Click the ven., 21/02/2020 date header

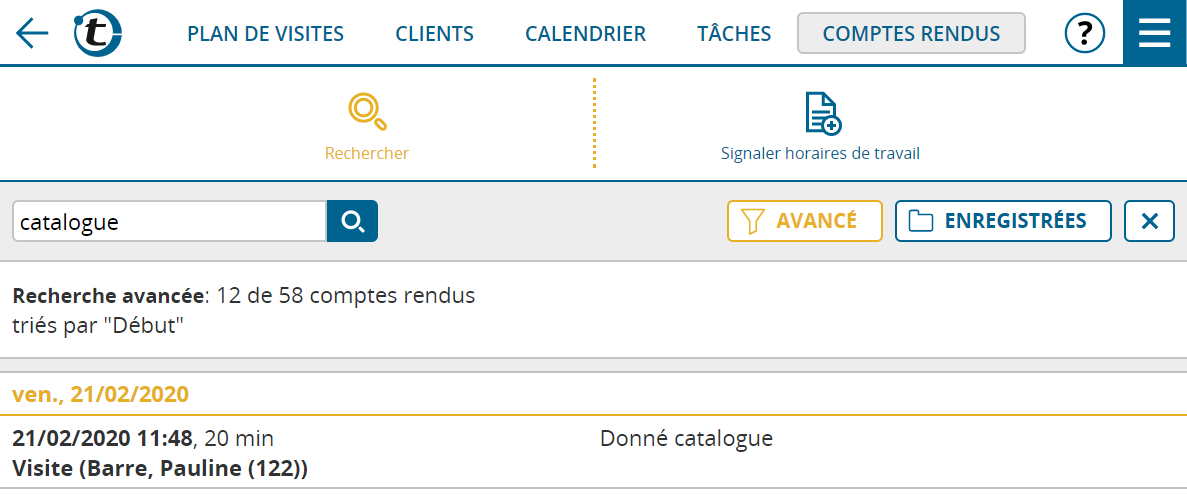tap(101, 394)
